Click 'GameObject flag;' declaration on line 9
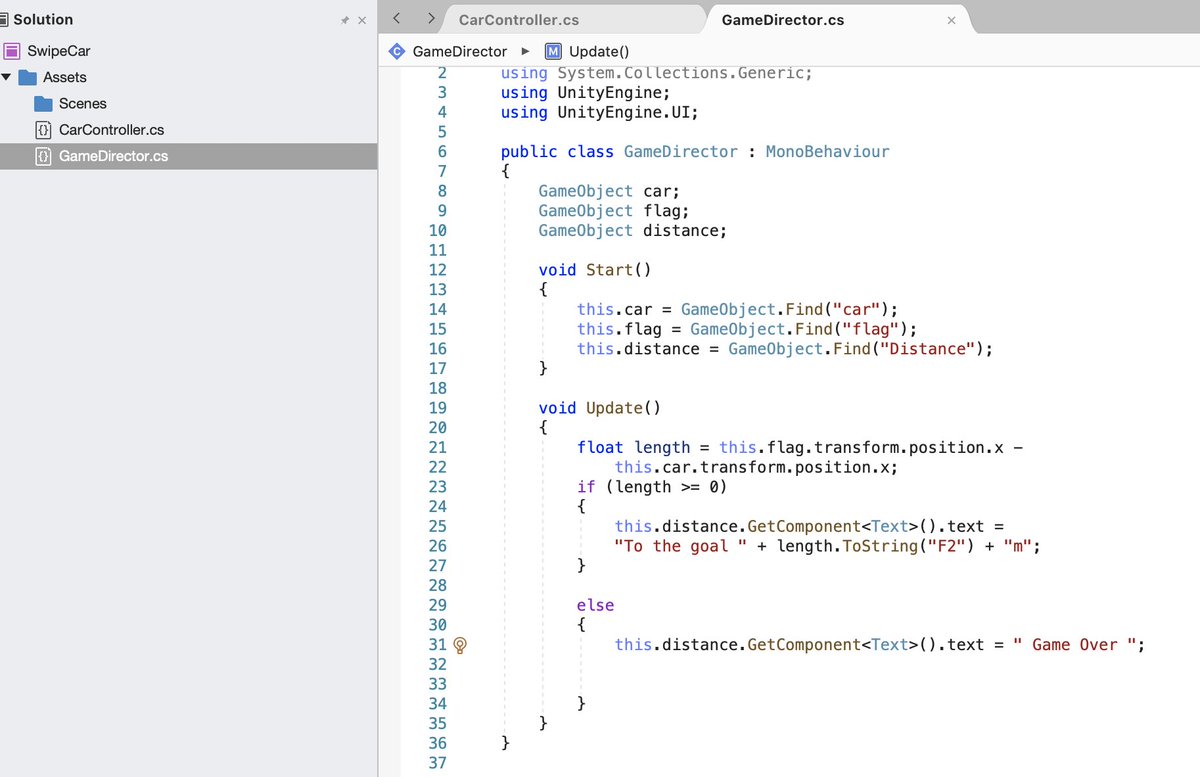The width and height of the screenshot is (1200, 777). coord(614,211)
